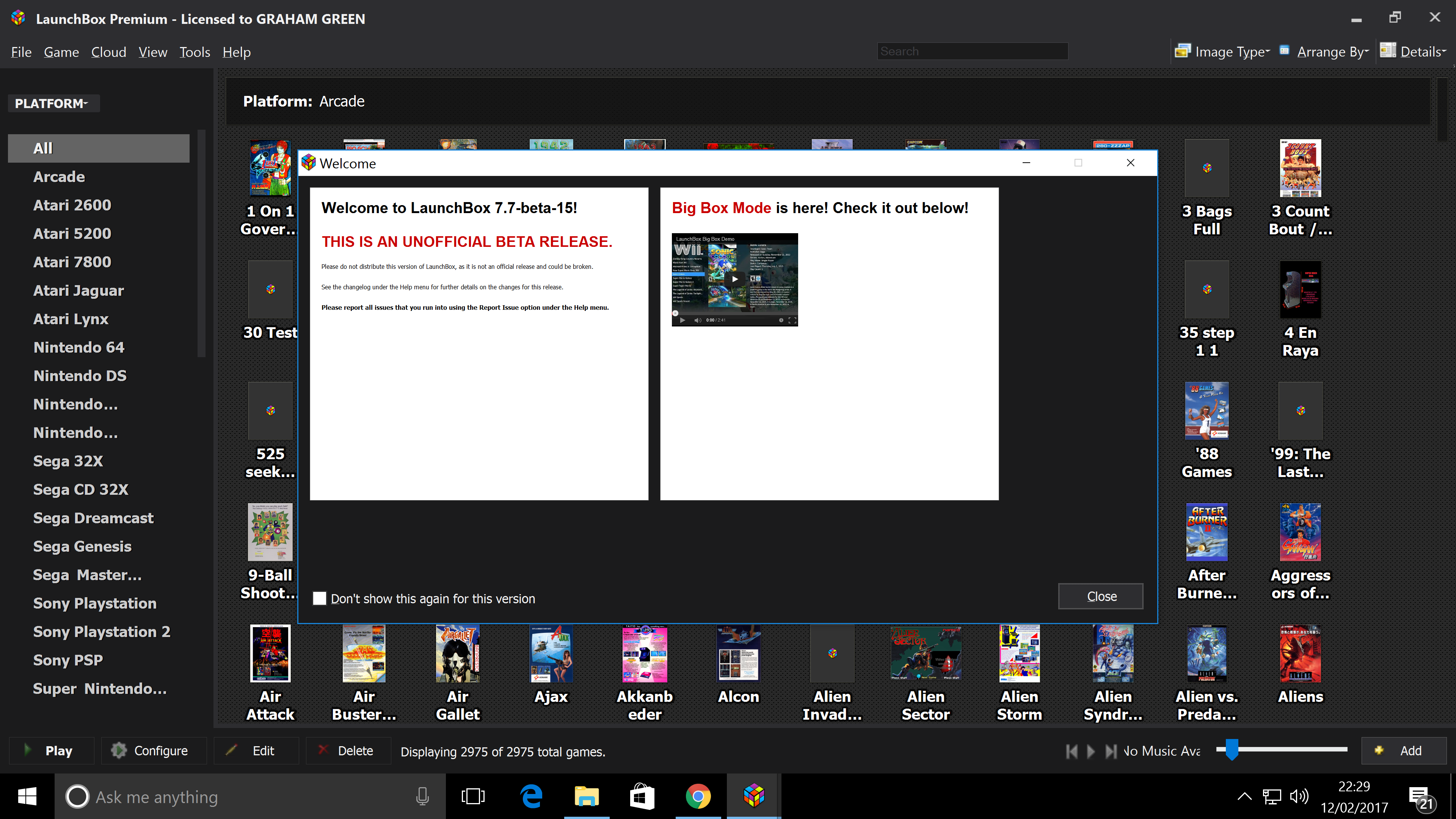Click Close button in Welcome dialog
The width and height of the screenshot is (1456, 819).
[1100, 596]
